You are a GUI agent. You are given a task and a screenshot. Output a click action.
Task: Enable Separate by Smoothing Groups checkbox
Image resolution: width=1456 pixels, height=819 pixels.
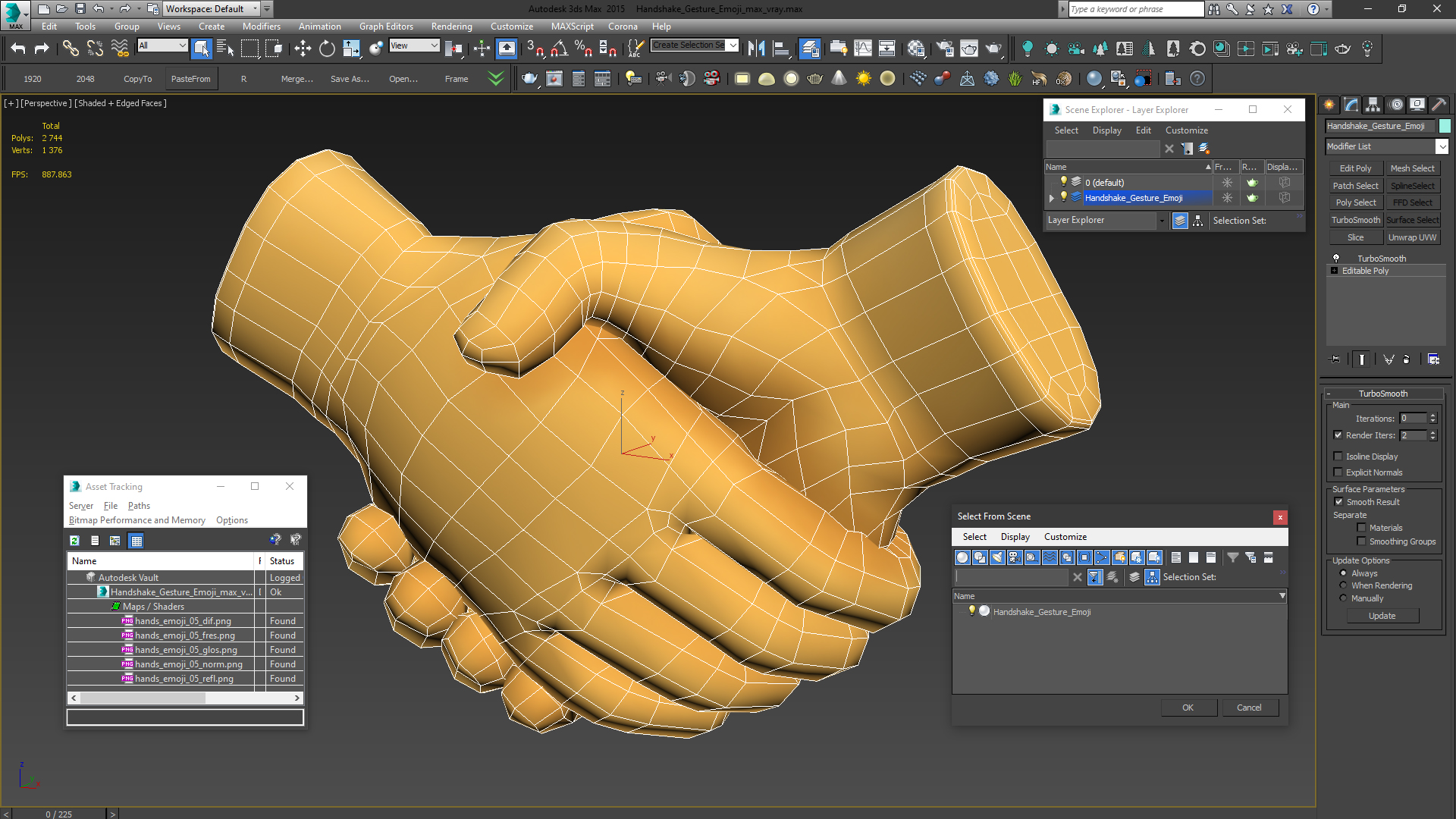coord(1362,541)
